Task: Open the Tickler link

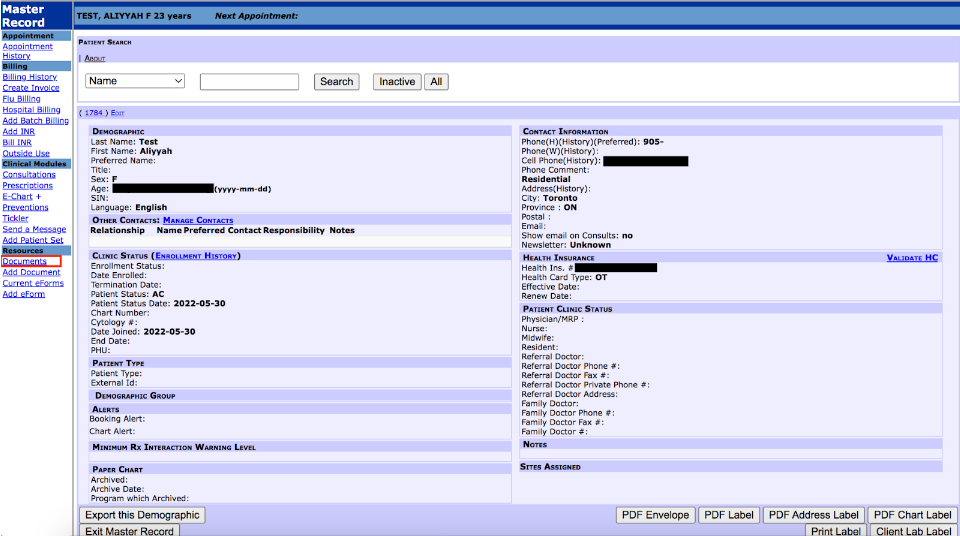Action: [x=15, y=218]
